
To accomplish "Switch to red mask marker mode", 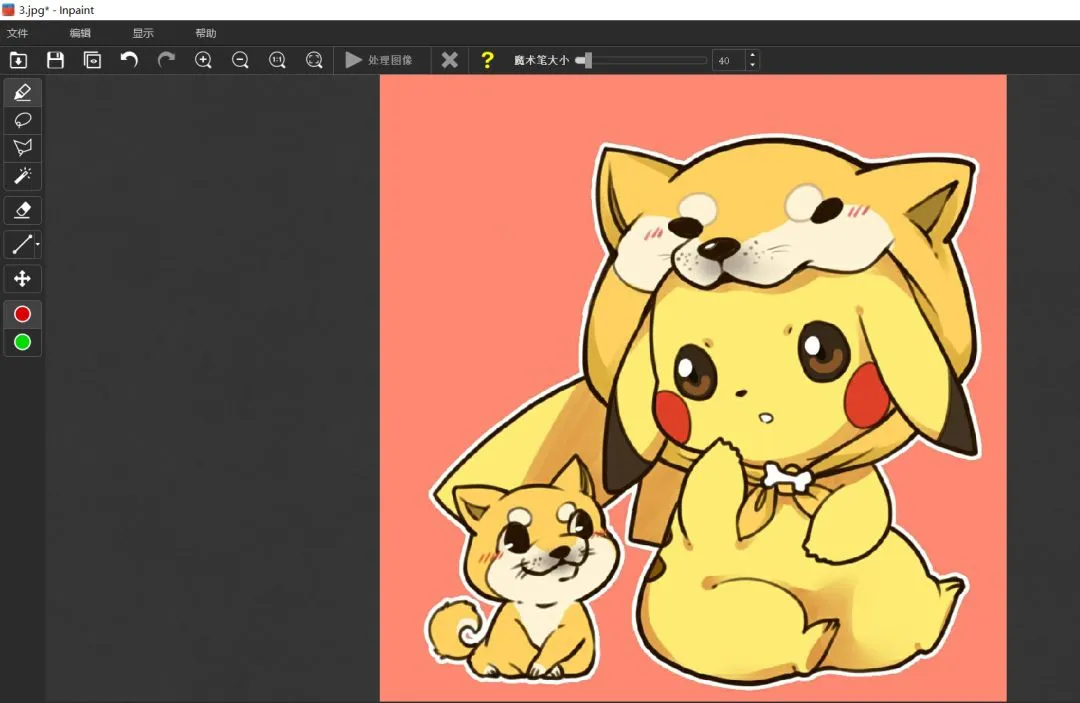I will [22, 314].
